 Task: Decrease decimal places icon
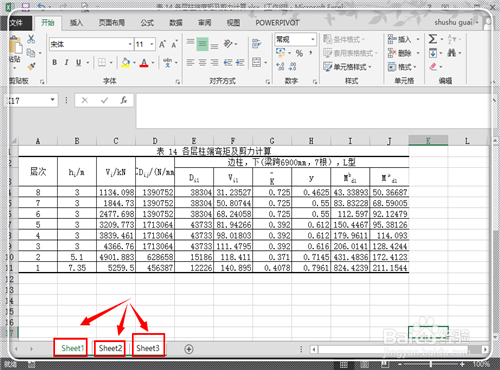(293, 66)
